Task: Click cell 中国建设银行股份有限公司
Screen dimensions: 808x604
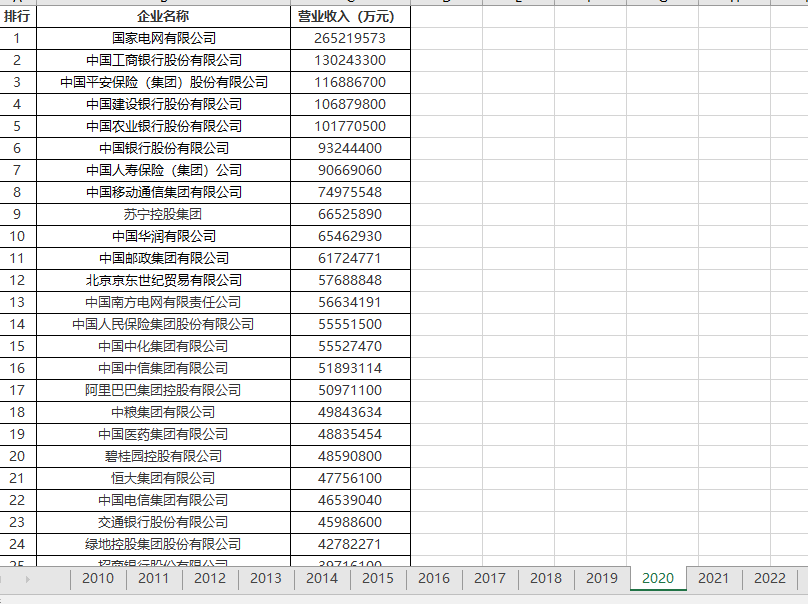Action: click(x=163, y=105)
